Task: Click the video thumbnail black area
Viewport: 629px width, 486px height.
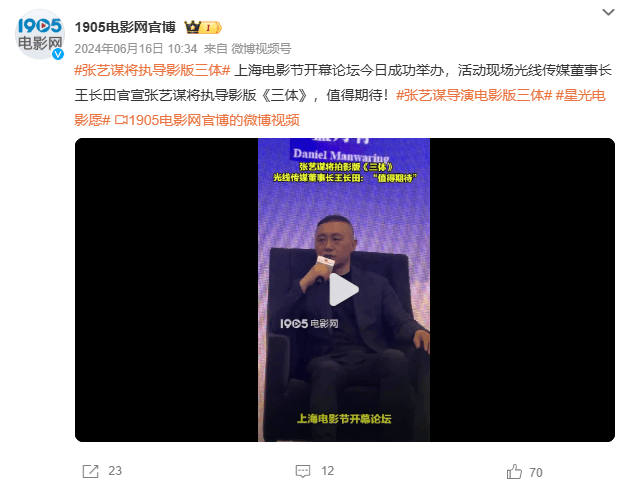Action: point(166,290)
